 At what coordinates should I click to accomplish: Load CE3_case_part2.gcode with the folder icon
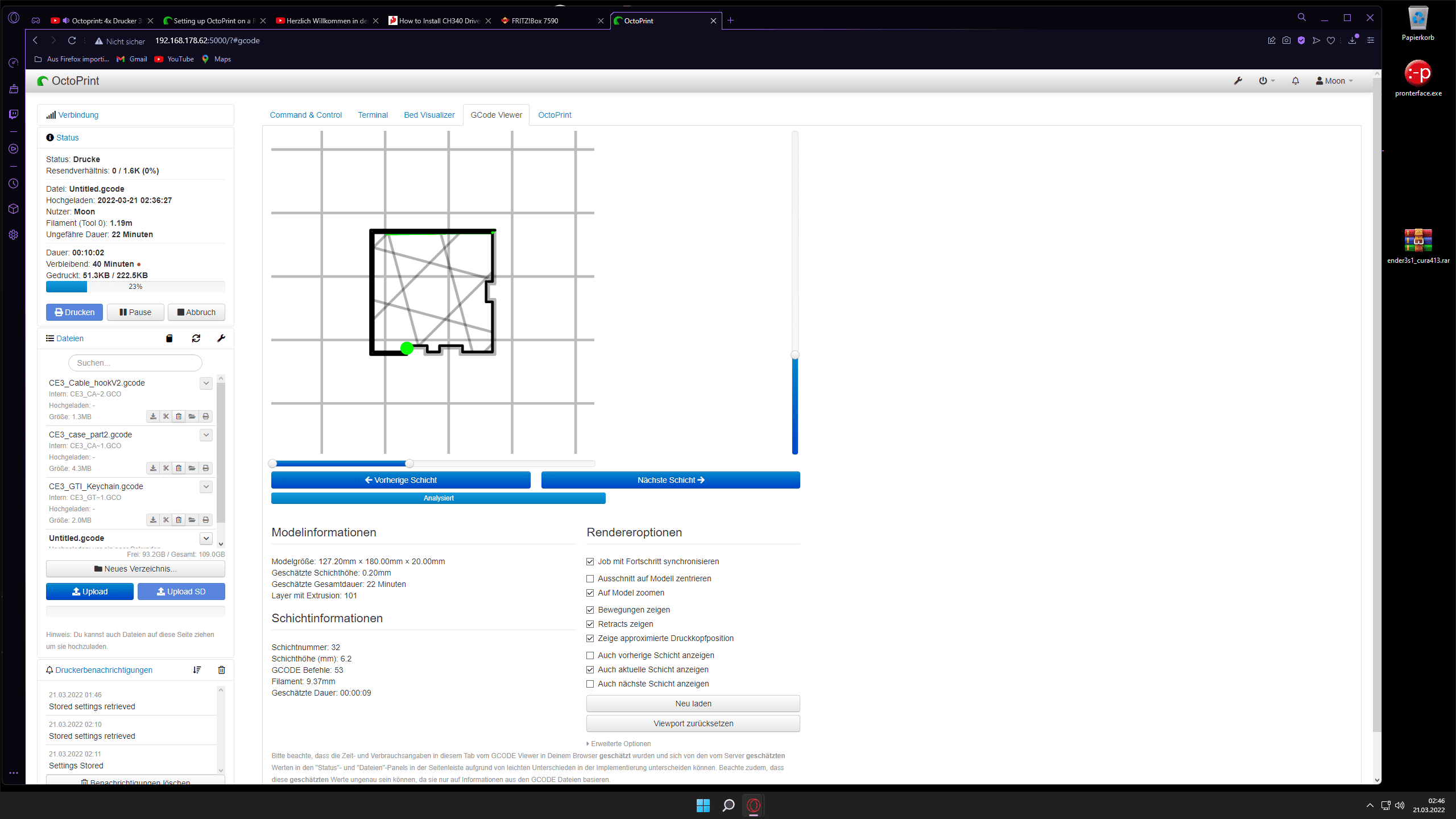point(192,468)
